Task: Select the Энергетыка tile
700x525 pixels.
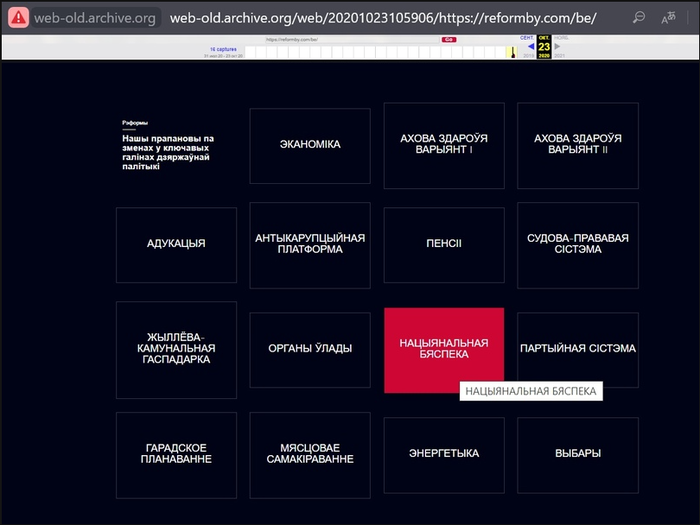Action: (x=444, y=453)
